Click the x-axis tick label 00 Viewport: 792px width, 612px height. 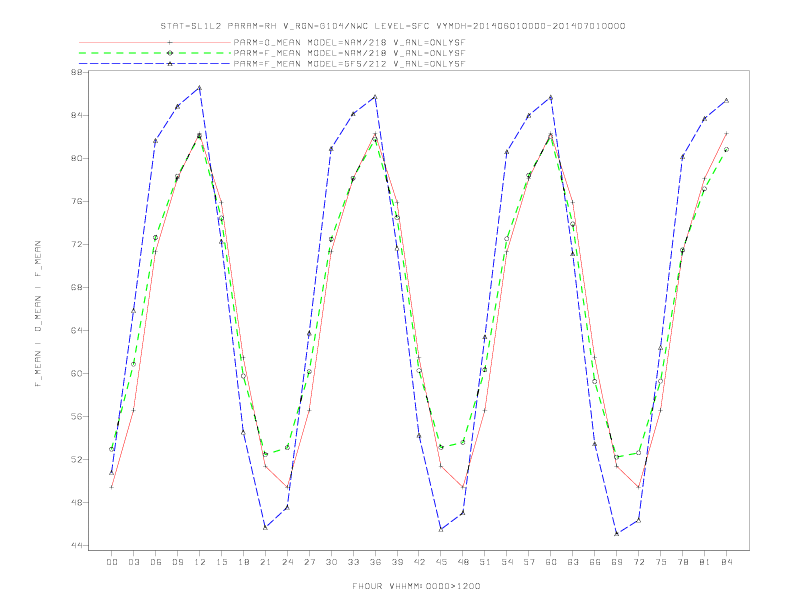(112, 562)
